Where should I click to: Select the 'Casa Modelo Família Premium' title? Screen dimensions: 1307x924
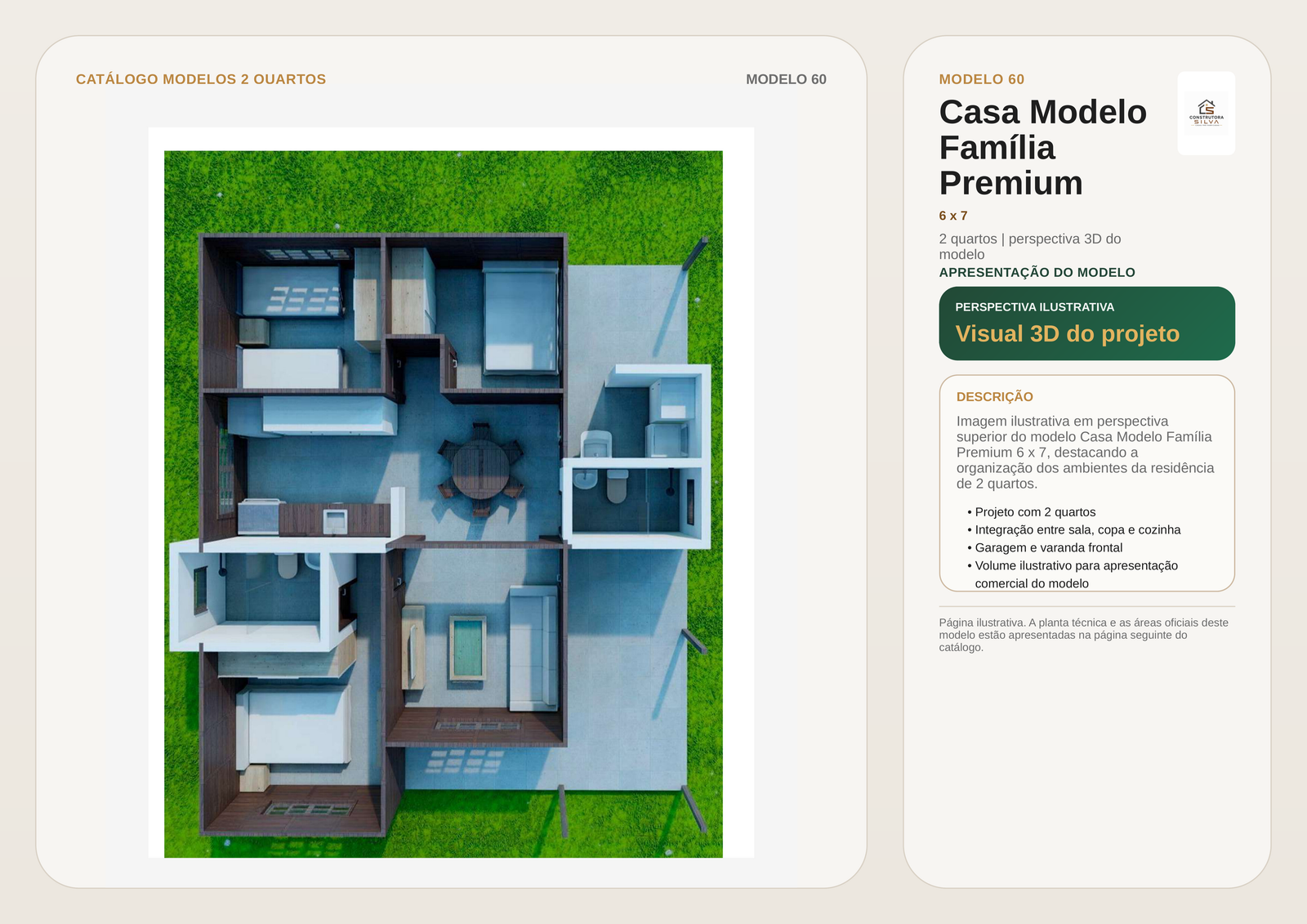[1043, 147]
